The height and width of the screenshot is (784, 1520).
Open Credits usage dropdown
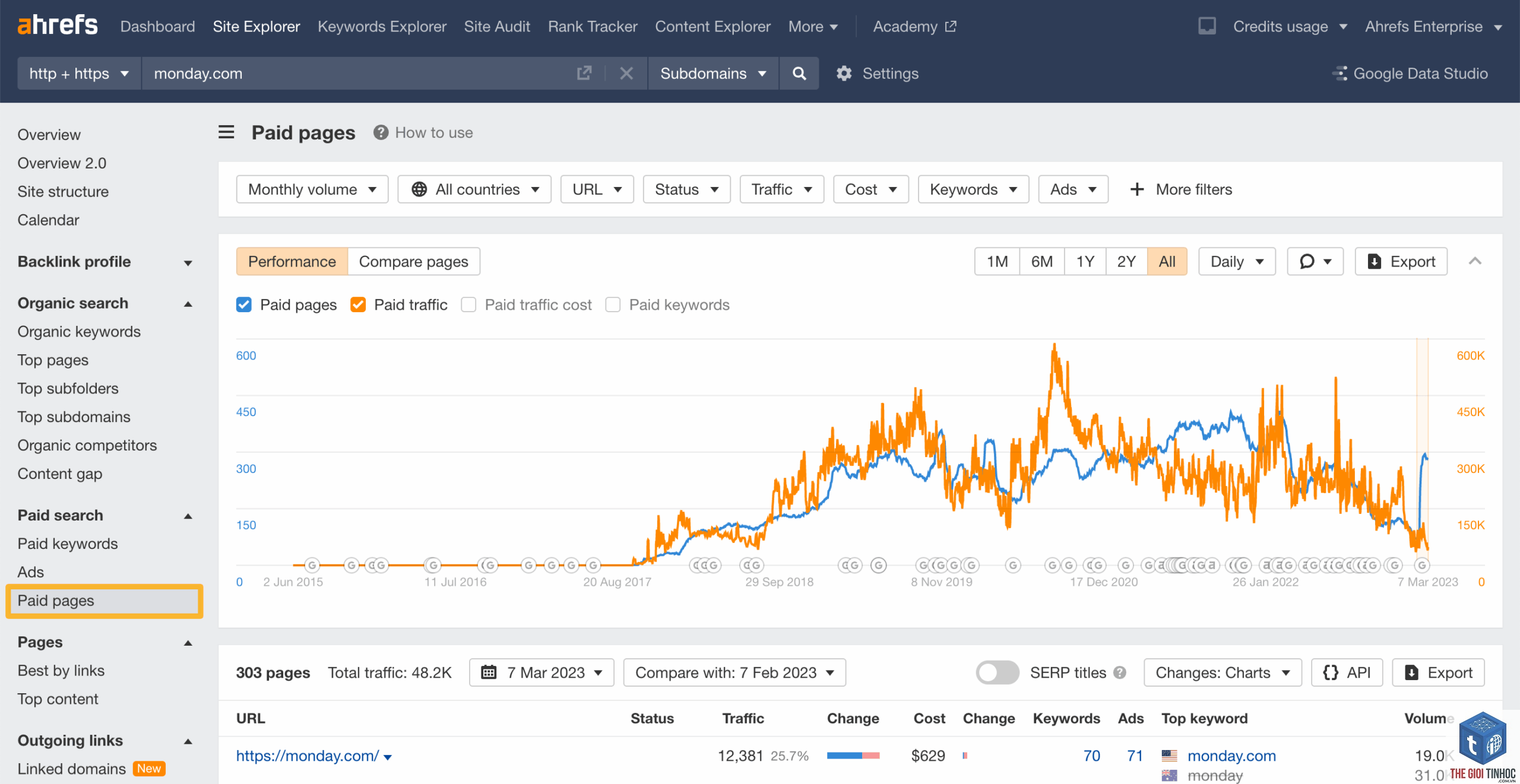tap(1290, 26)
